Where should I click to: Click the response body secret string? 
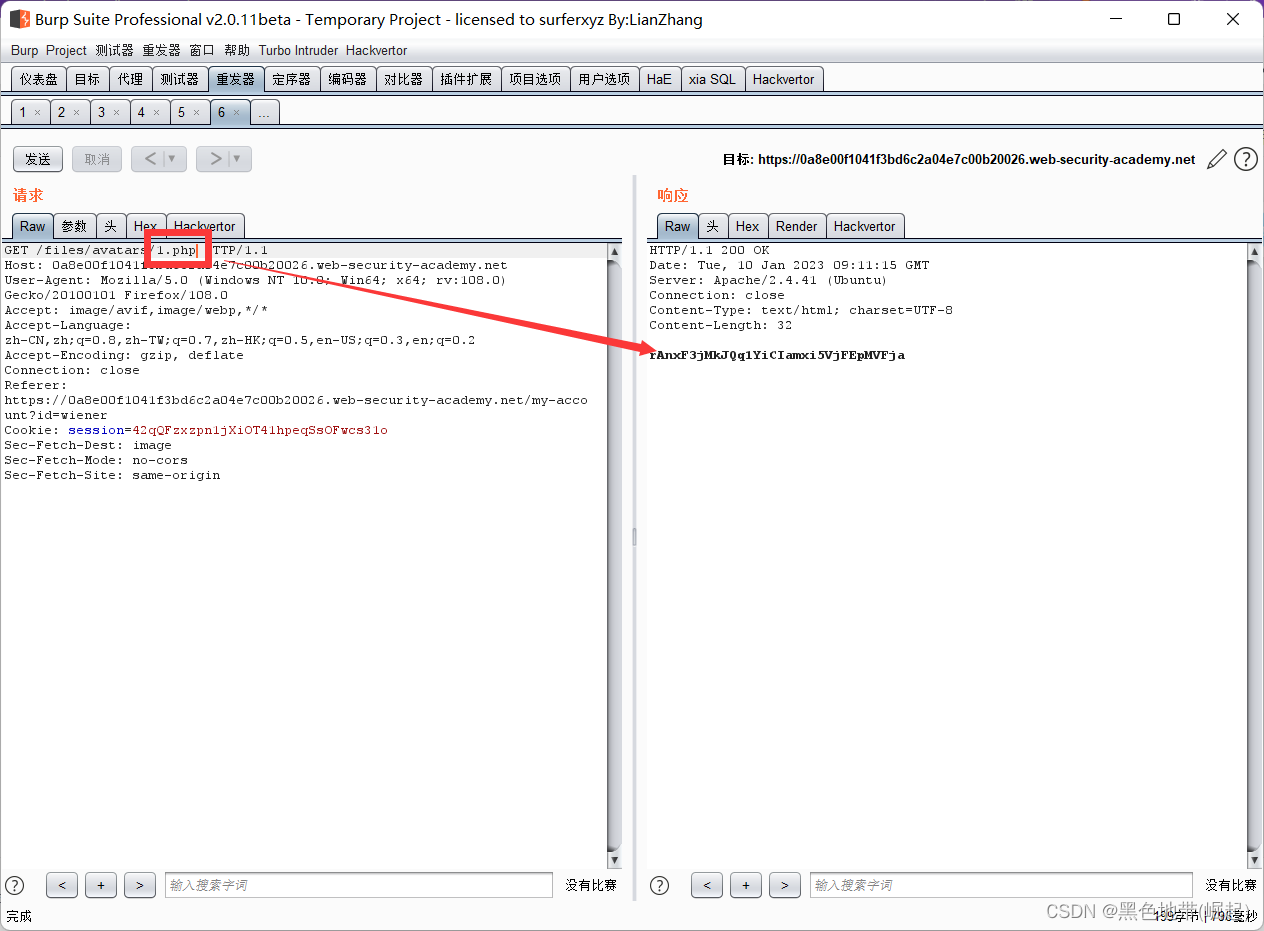pos(777,355)
